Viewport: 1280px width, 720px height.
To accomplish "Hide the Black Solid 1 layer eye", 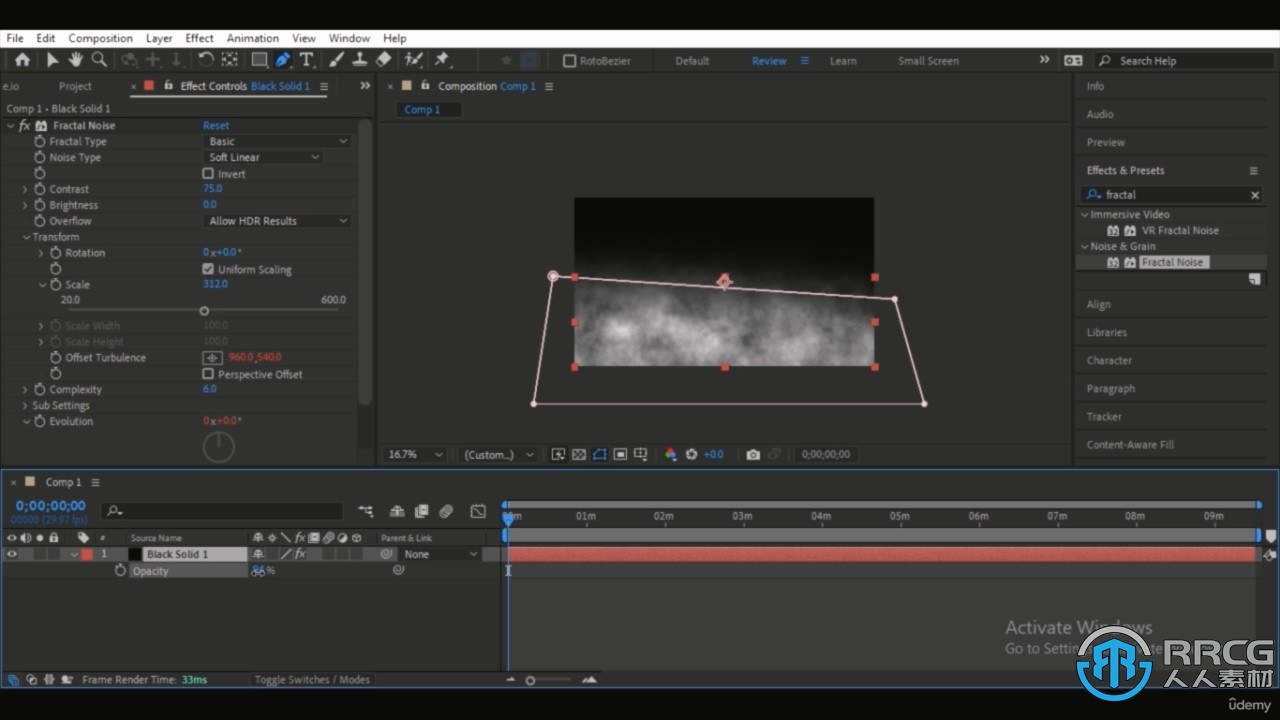I will click(12, 554).
